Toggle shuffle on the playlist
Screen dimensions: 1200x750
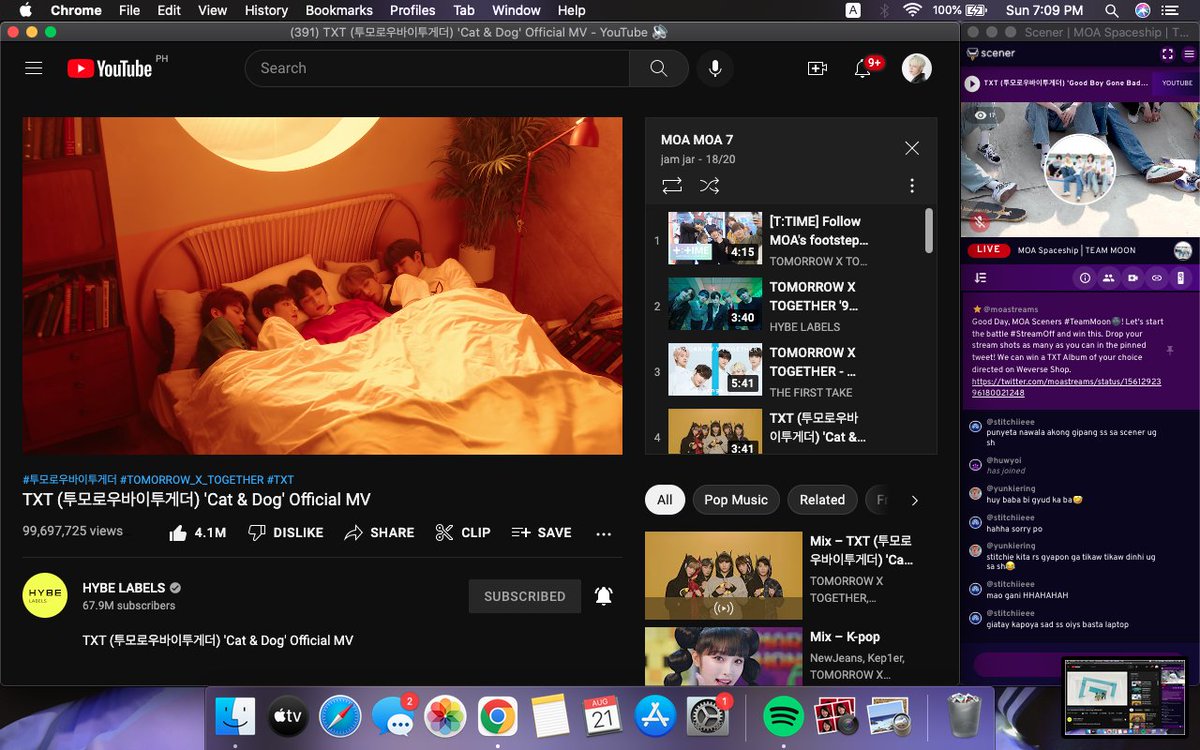pos(710,185)
